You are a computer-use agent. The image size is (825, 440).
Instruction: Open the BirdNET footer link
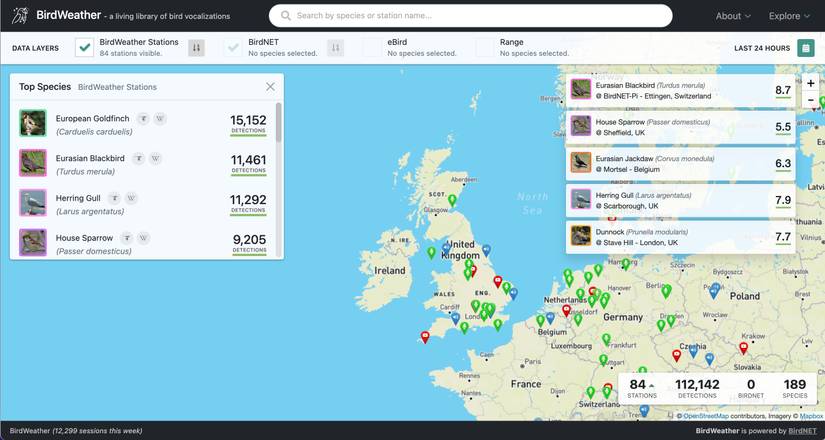pyautogui.click(x=802, y=431)
